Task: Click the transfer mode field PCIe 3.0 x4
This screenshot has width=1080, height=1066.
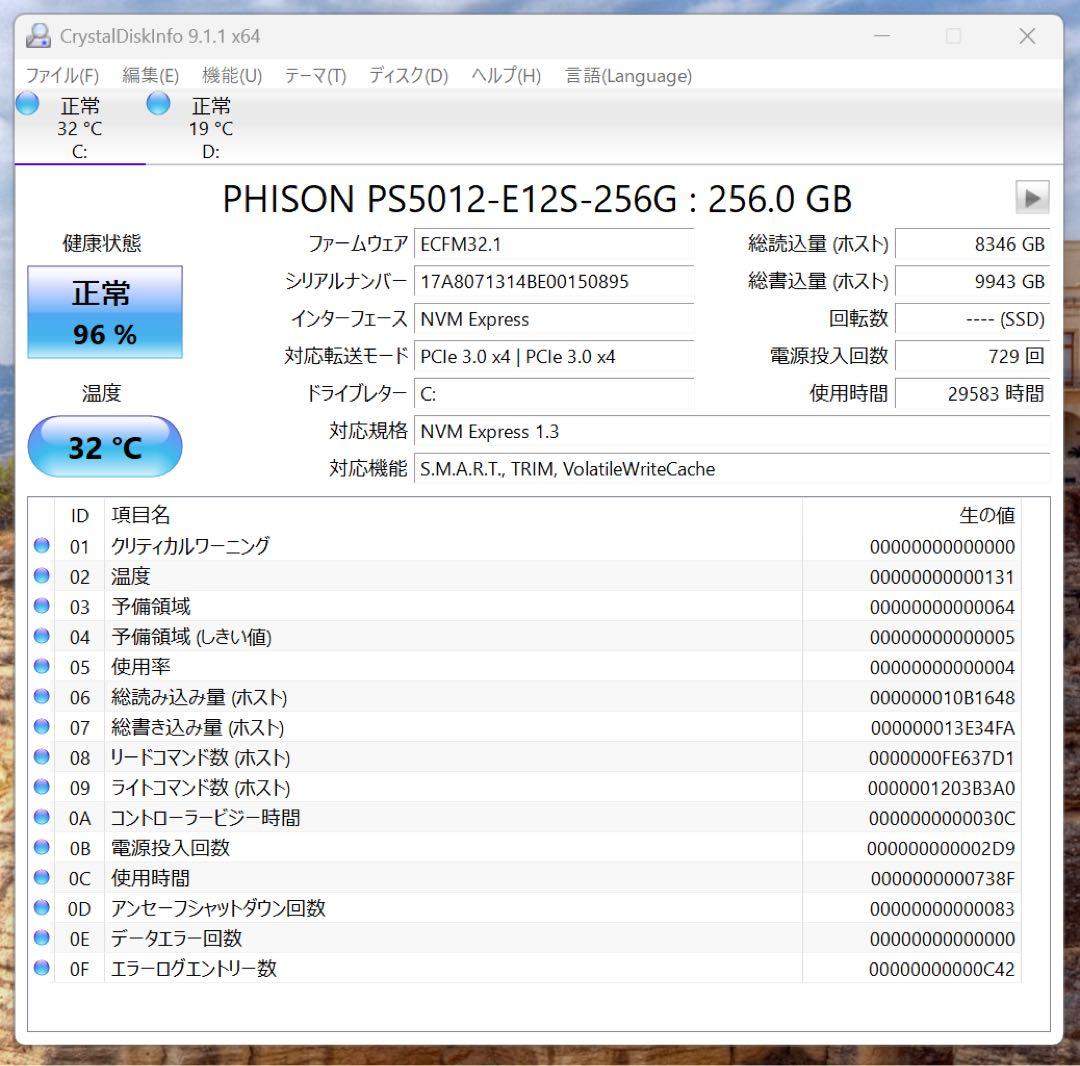Action: tap(554, 357)
